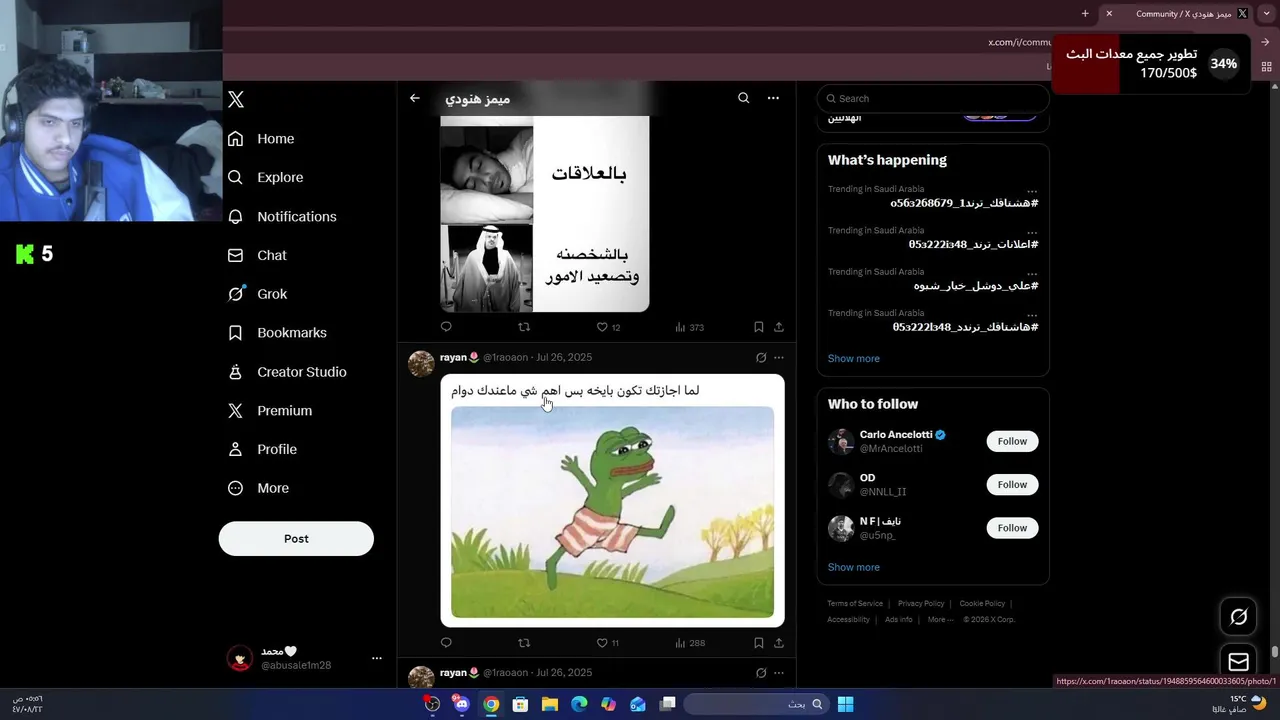The height and width of the screenshot is (720, 1280).
Task: Open more options on rayan's Pepe post
Action: 779,357
